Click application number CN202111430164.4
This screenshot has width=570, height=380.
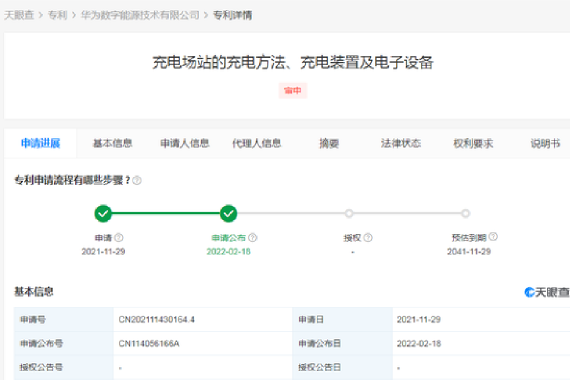click(156, 320)
